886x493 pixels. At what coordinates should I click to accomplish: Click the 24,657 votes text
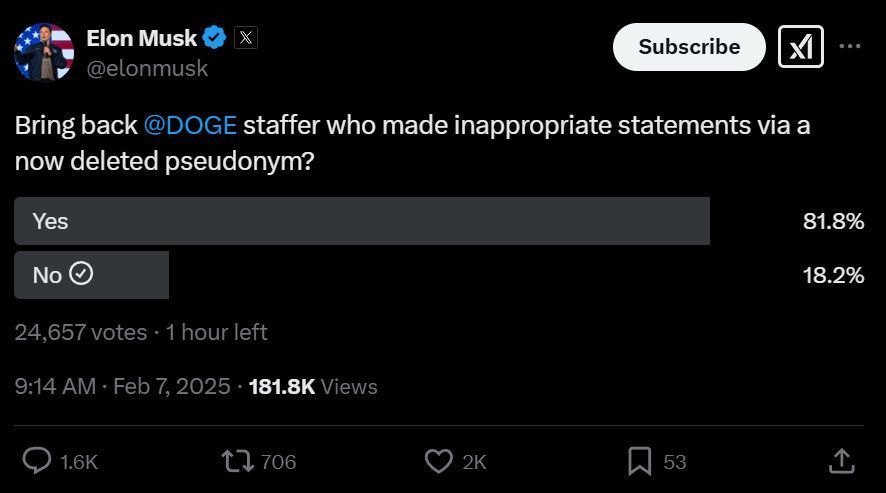pyautogui.click(x=80, y=332)
